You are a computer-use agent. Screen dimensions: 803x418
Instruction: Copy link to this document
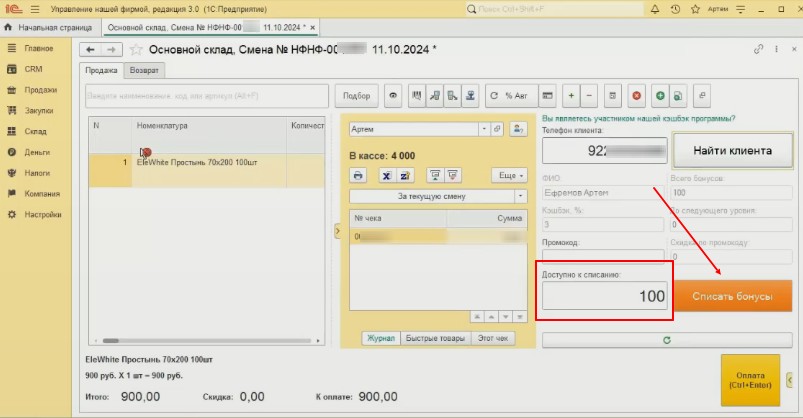(x=758, y=49)
